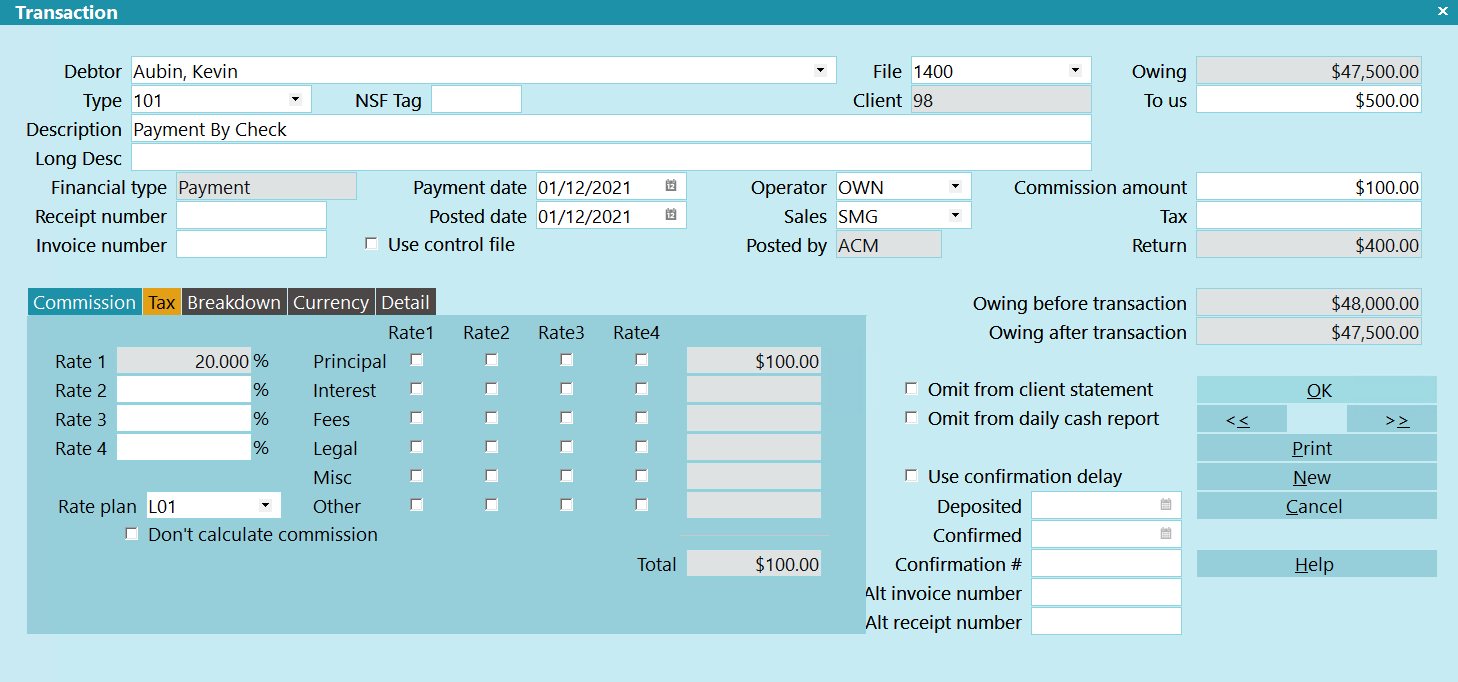Click the Description input field

pos(611,128)
